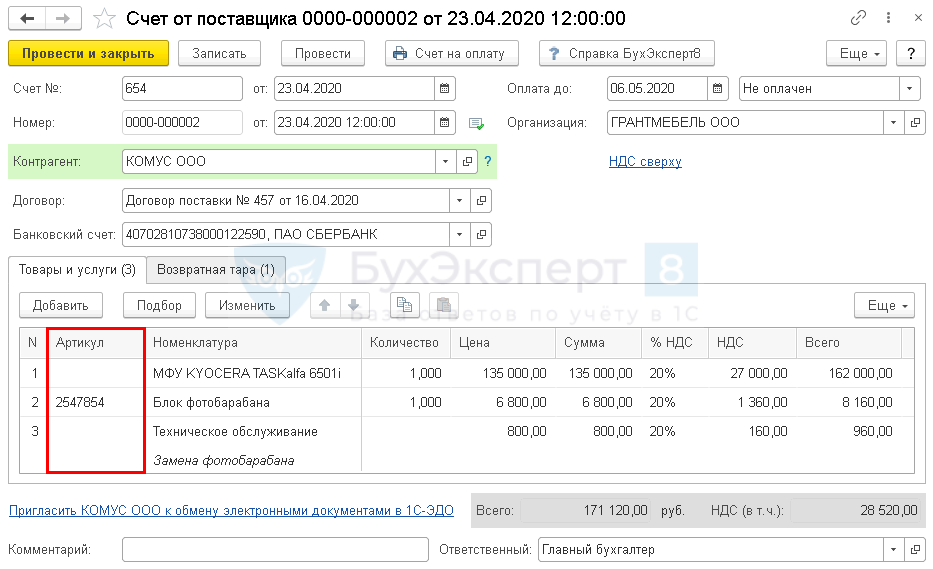Click the back navigation arrow
Viewport: 933px width, 569px height.
coord(27,19)
